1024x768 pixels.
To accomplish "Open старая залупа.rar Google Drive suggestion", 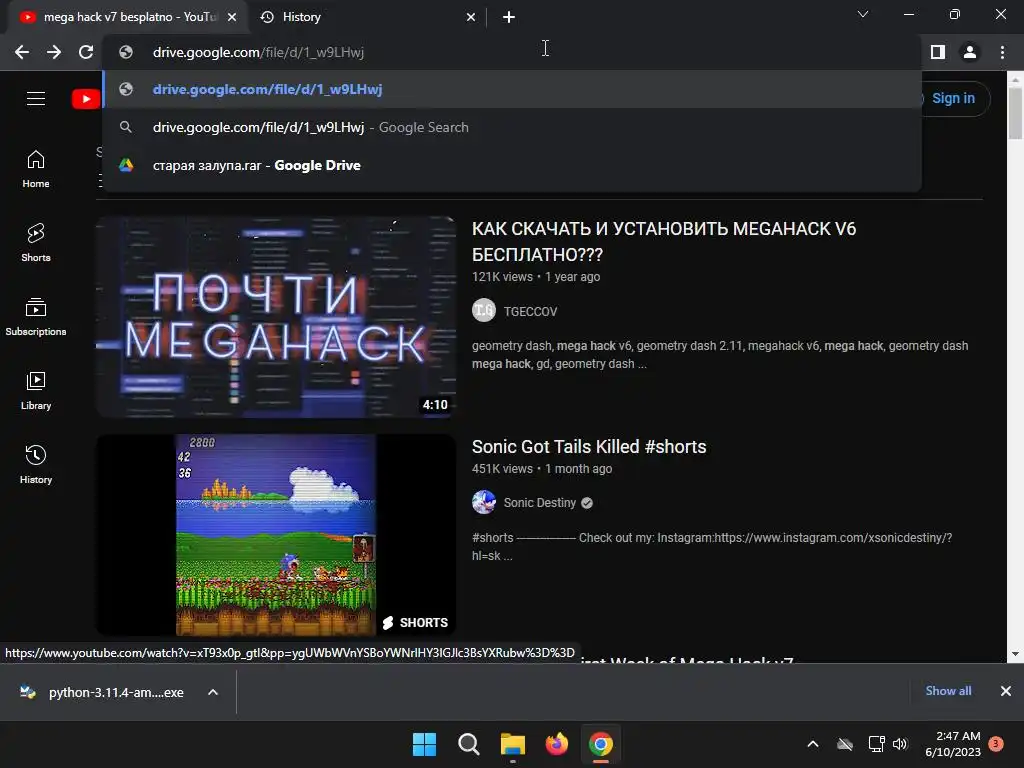I will click(512, 165).
